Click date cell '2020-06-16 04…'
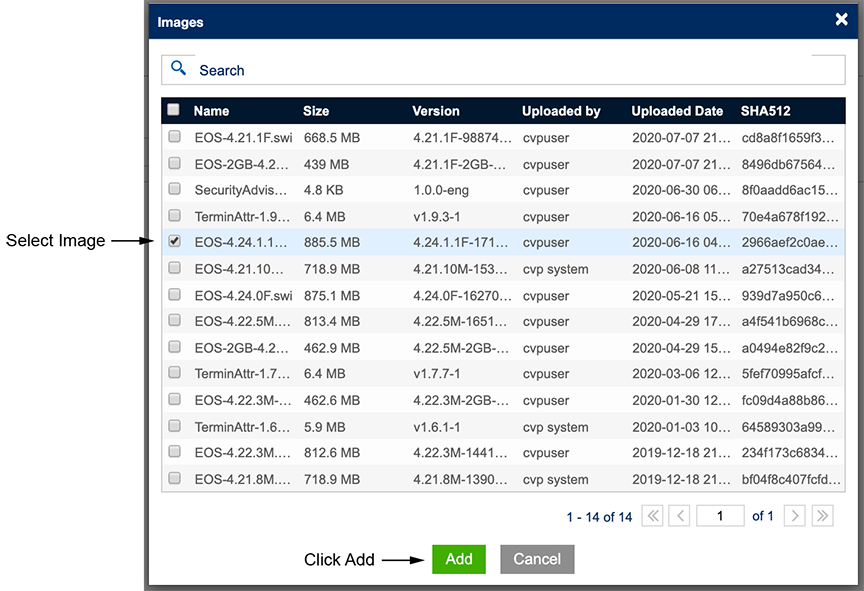The image size is (864, 591). pos(681,242)
